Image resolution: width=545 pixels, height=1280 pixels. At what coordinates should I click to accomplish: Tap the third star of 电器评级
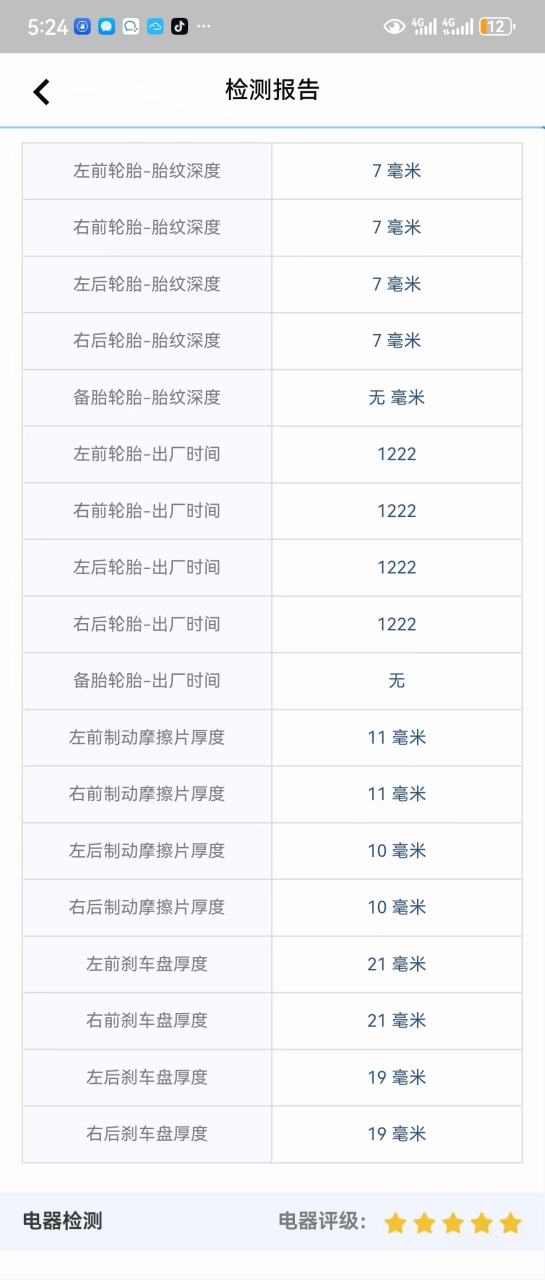tap(453, 1222)
